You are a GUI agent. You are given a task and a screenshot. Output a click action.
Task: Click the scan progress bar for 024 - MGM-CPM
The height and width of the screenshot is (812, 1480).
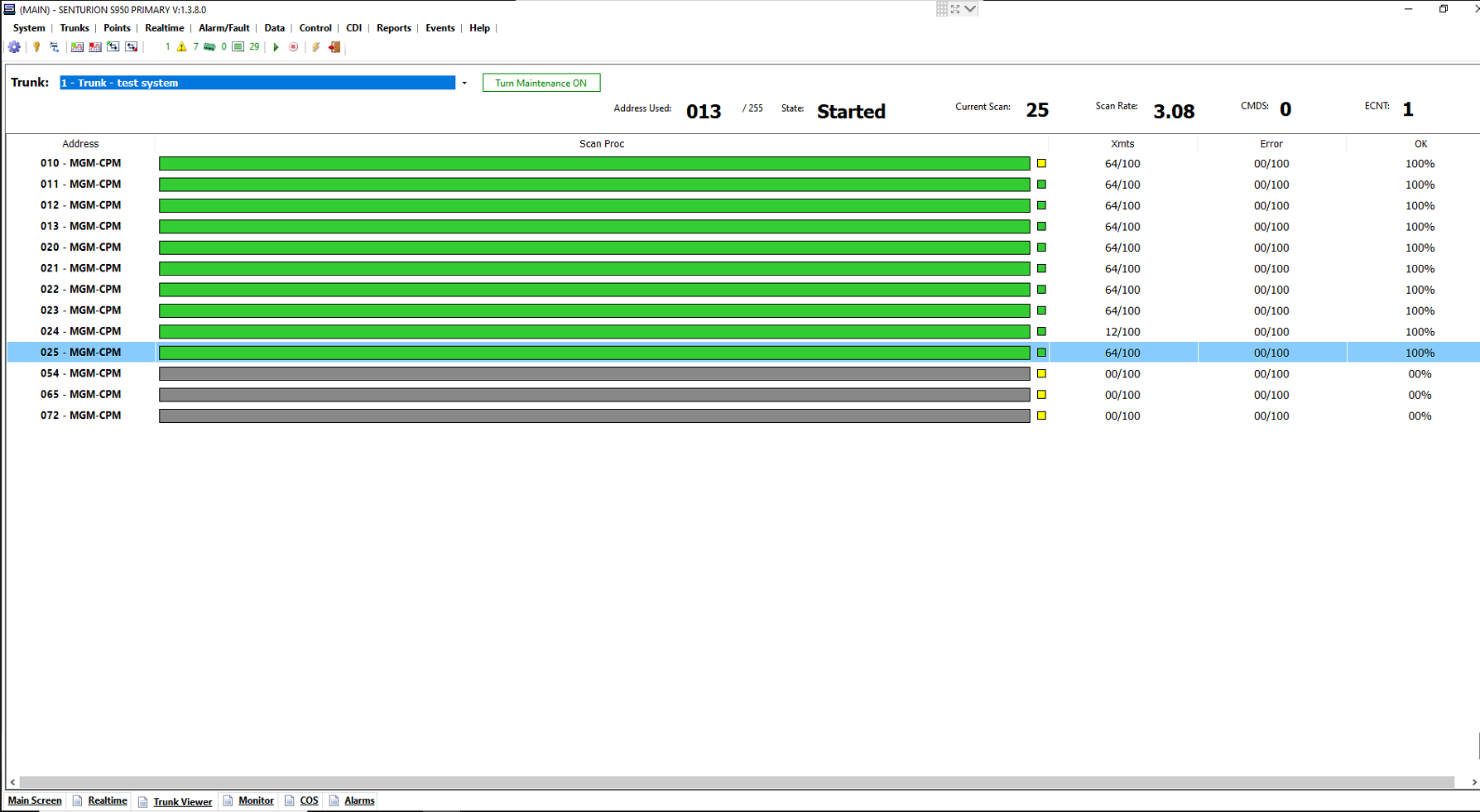pos(593,332)
